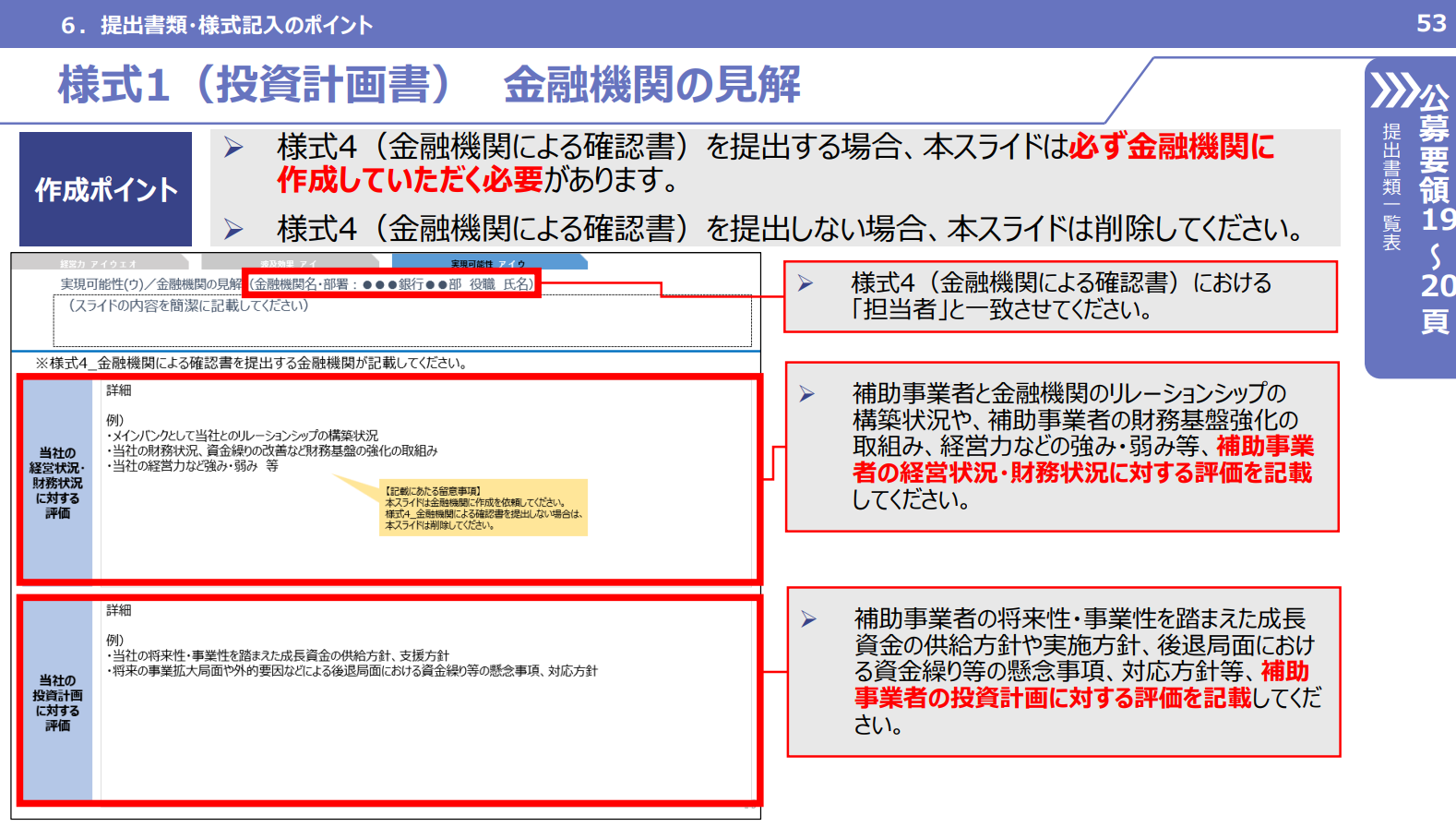Click the triple chevron icon on 公募要領 tab

pyautogui.click(x=1393, y=90)
